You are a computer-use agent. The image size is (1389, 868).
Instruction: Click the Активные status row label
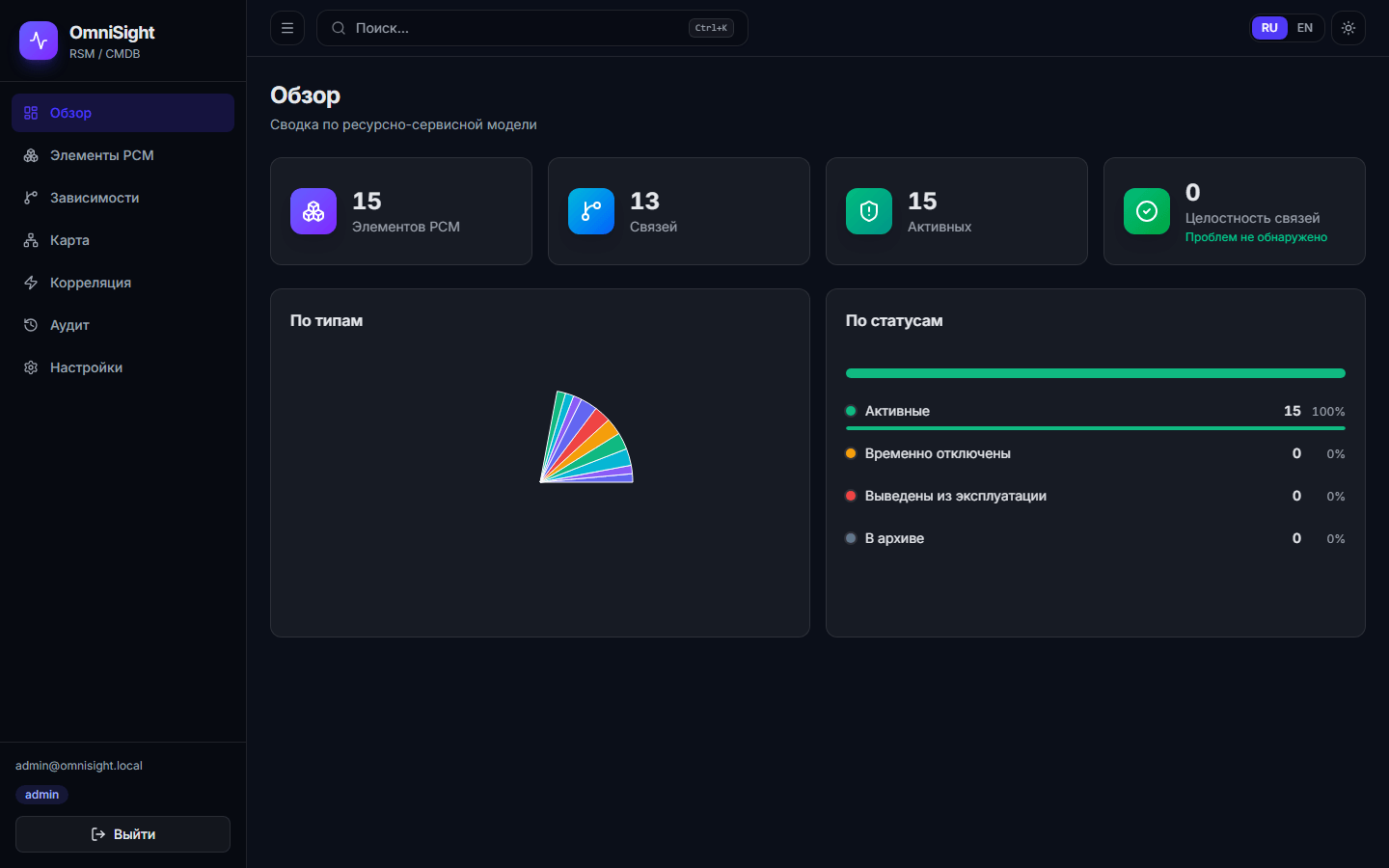click(897, 411)
